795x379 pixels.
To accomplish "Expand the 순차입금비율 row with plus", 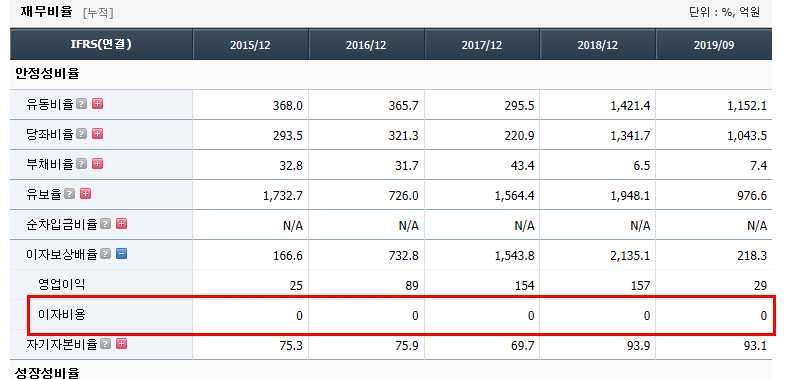I will pos(121,223).
